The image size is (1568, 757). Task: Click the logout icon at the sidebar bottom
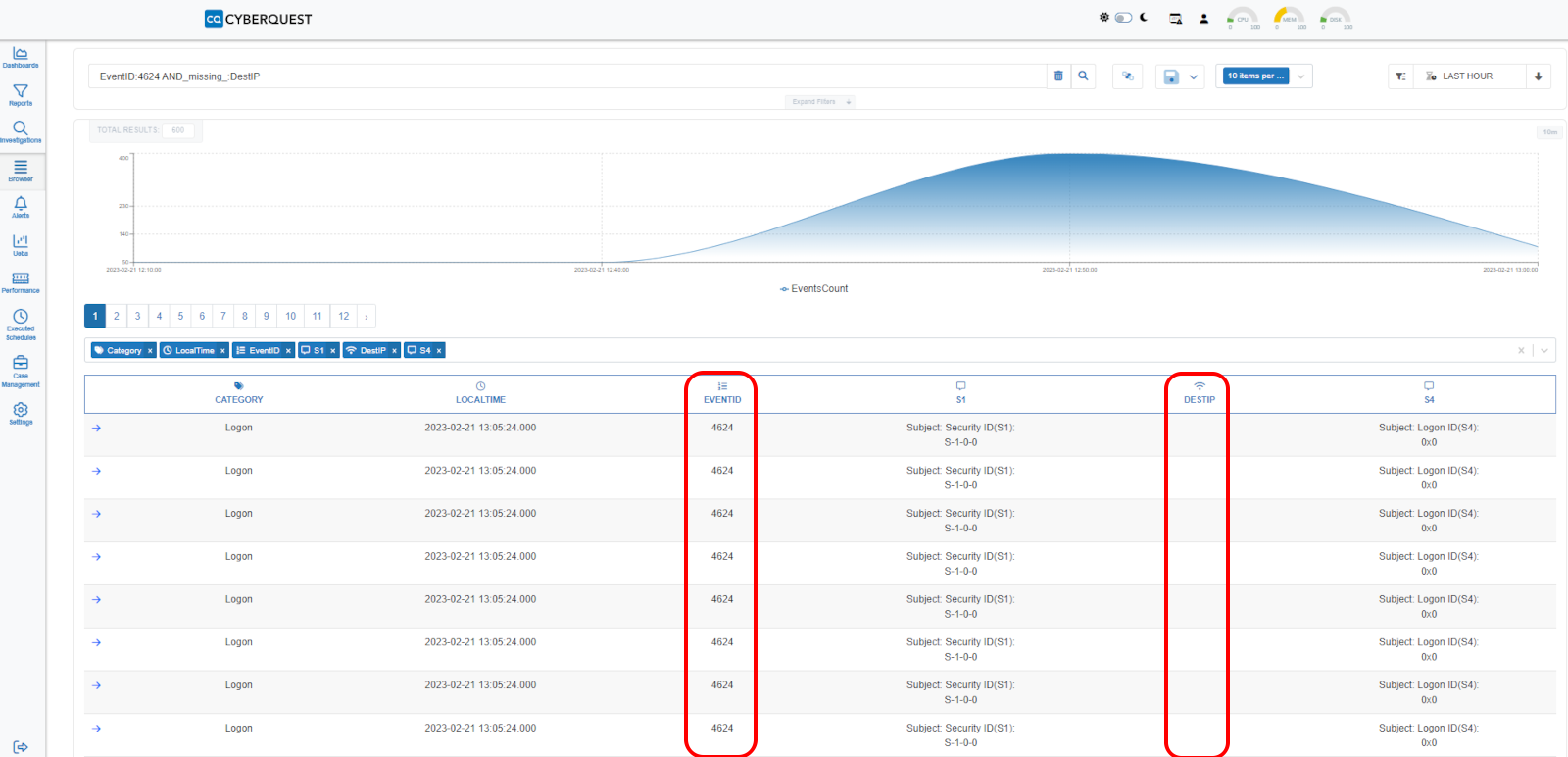[21, 747]
